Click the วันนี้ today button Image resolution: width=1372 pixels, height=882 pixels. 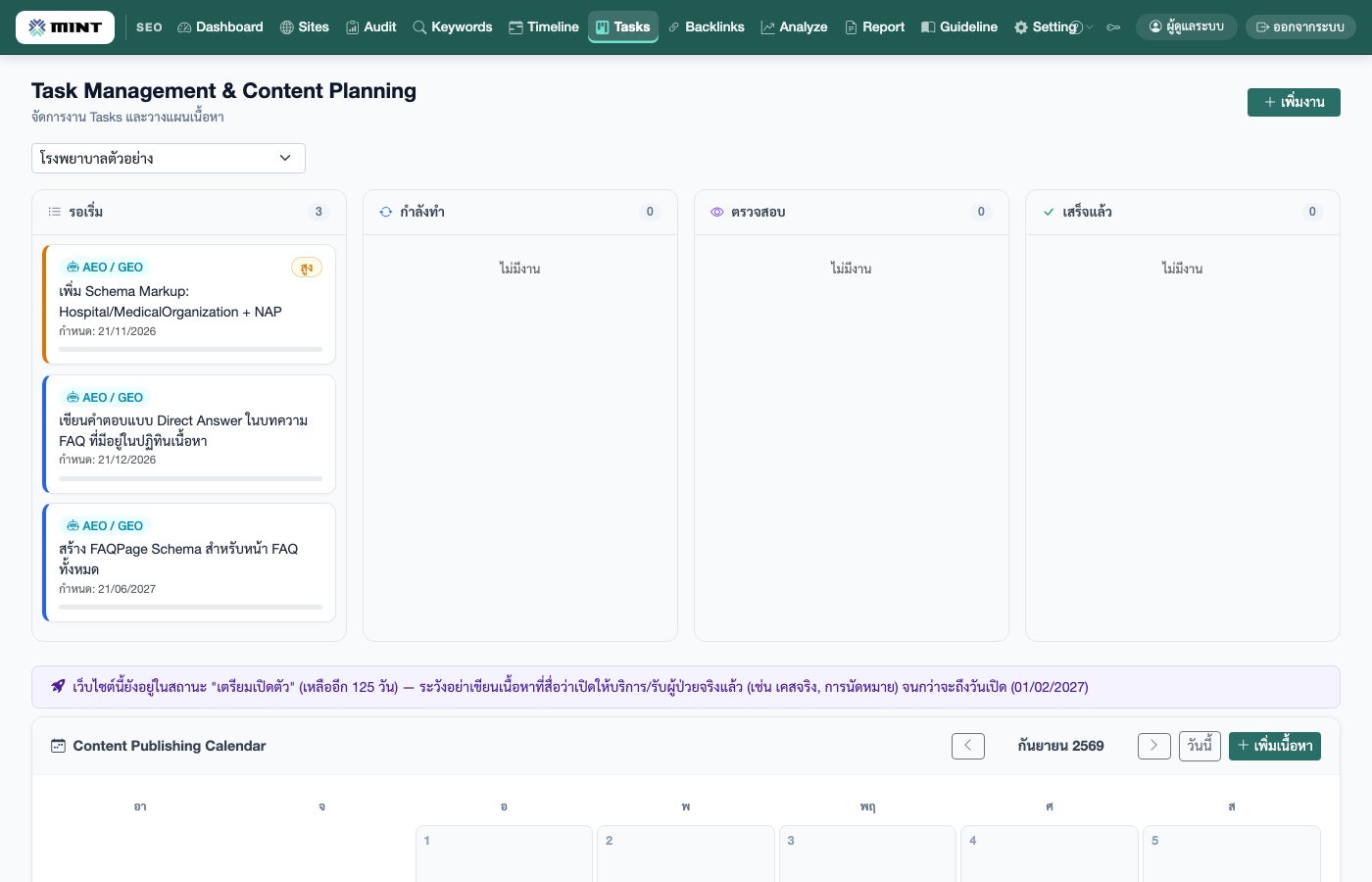click(1200, 746)
